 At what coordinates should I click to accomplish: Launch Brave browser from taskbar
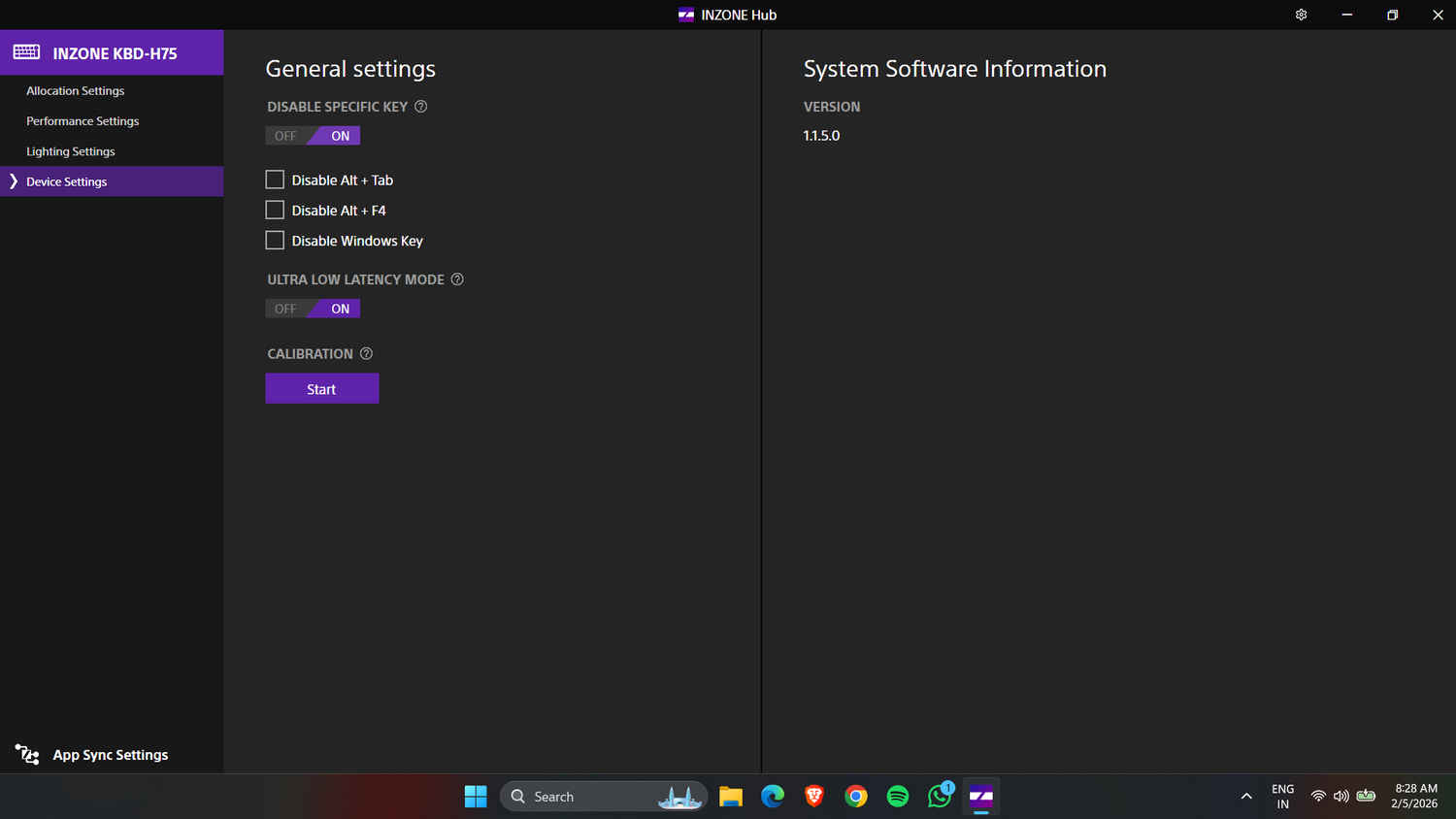814,797
